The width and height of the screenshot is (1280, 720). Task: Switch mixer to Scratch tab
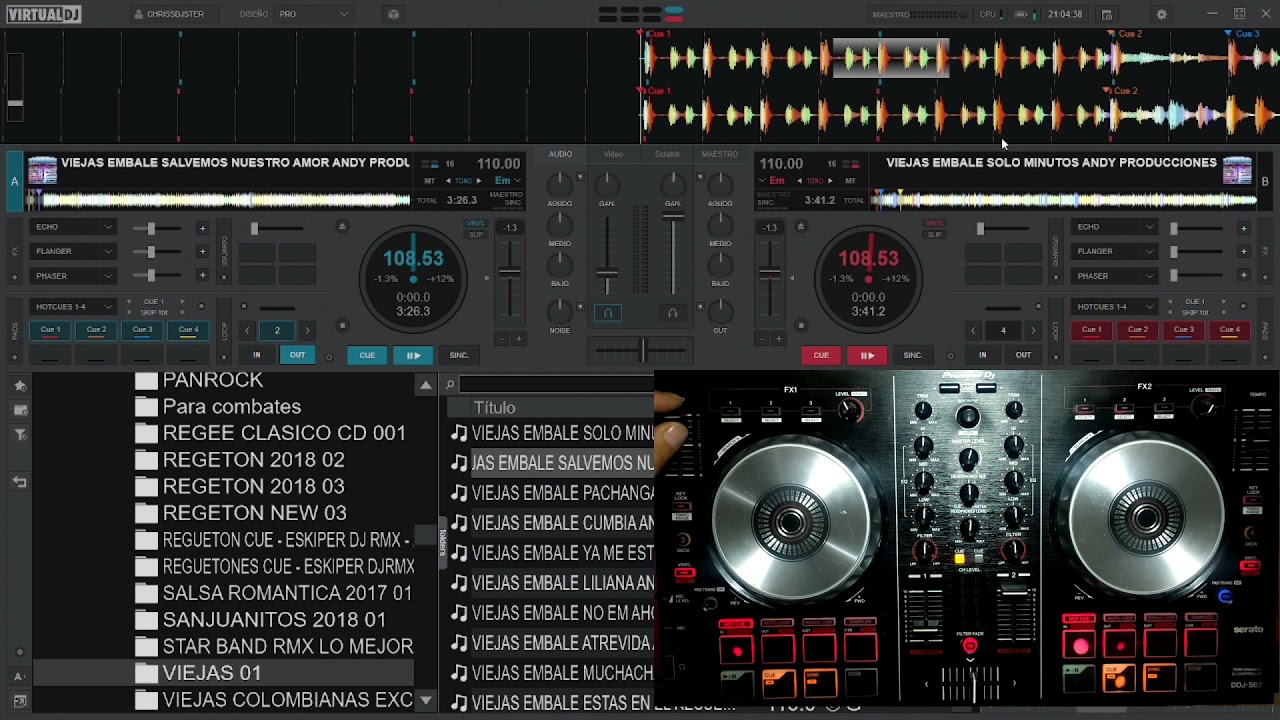click(667, 154)
